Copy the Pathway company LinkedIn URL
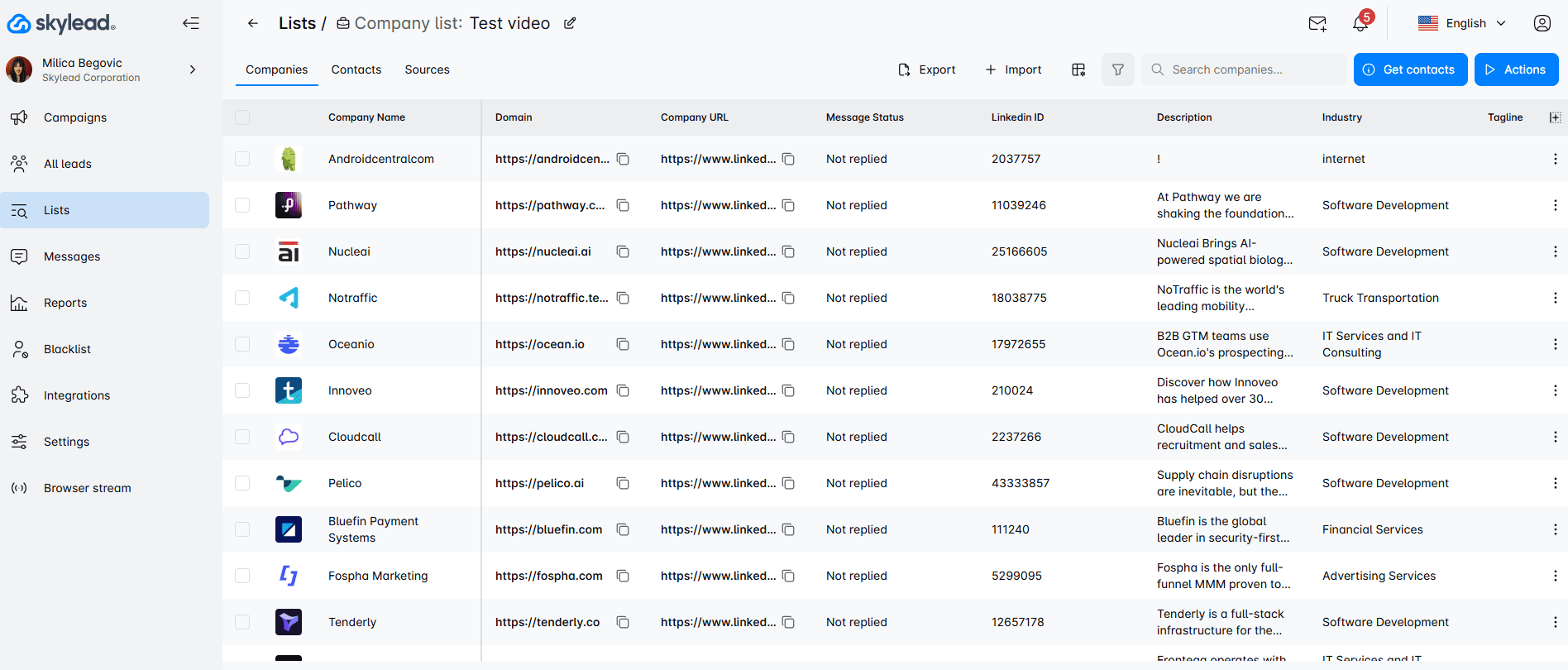This screenshot has width=1568, height=670. tap(789, 205)
